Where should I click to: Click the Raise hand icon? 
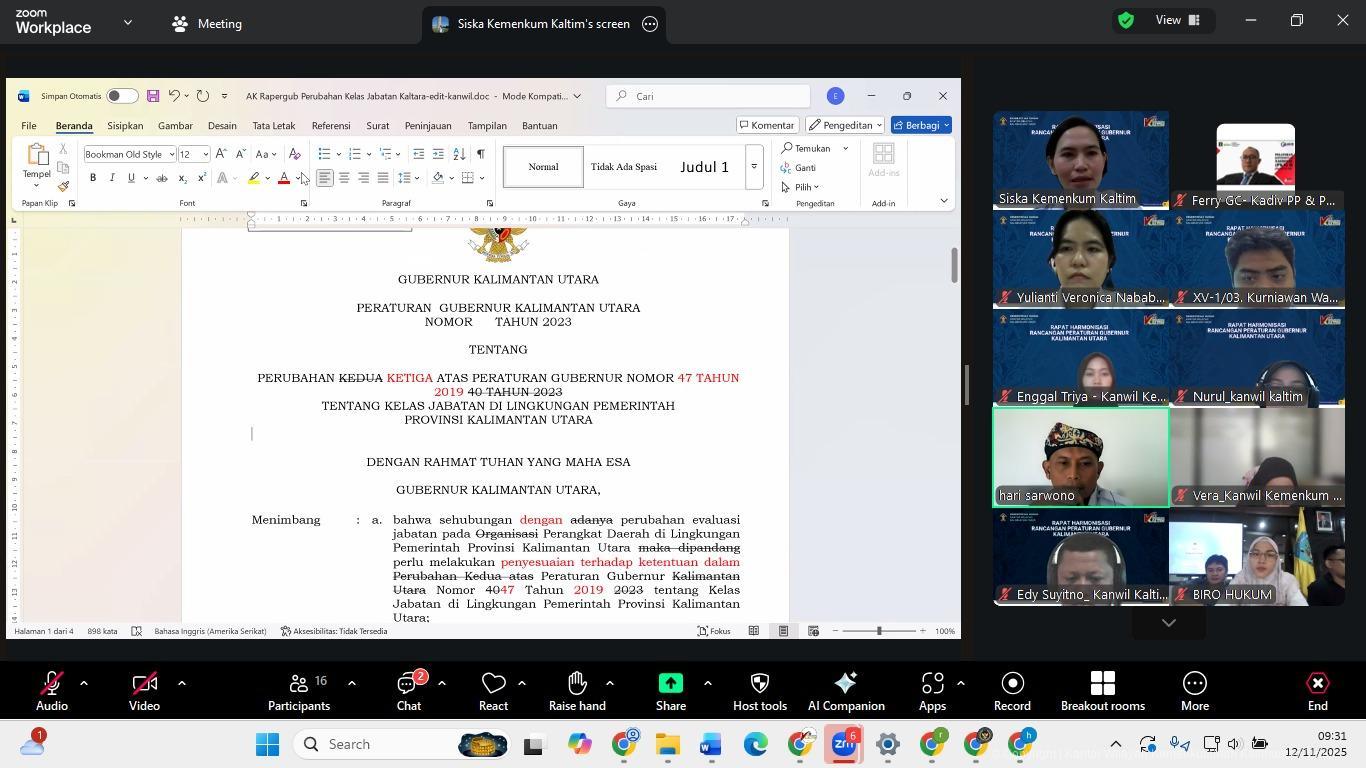tap(577, 685)
